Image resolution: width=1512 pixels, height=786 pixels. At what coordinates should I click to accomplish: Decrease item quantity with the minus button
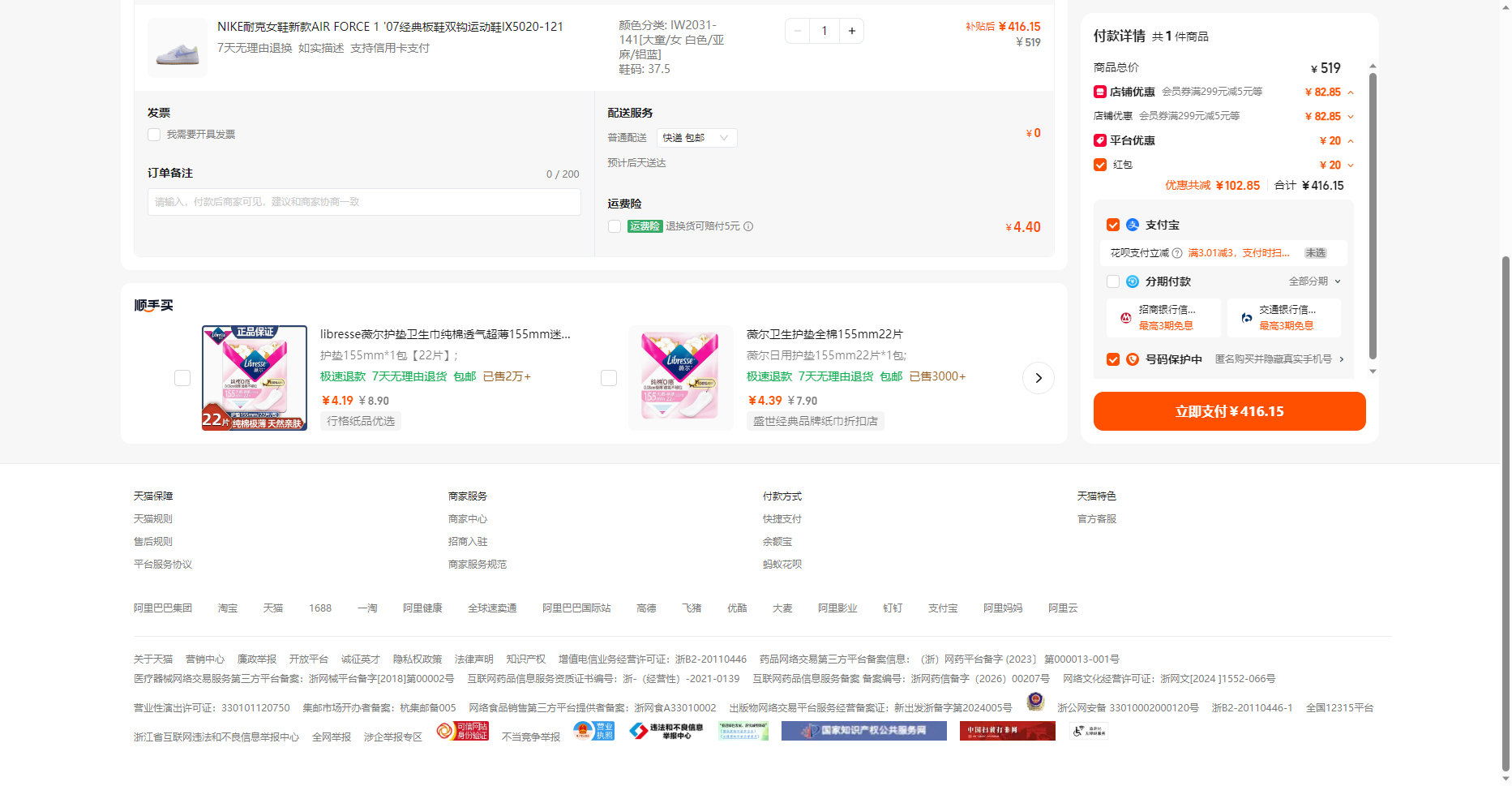(798, 31)
